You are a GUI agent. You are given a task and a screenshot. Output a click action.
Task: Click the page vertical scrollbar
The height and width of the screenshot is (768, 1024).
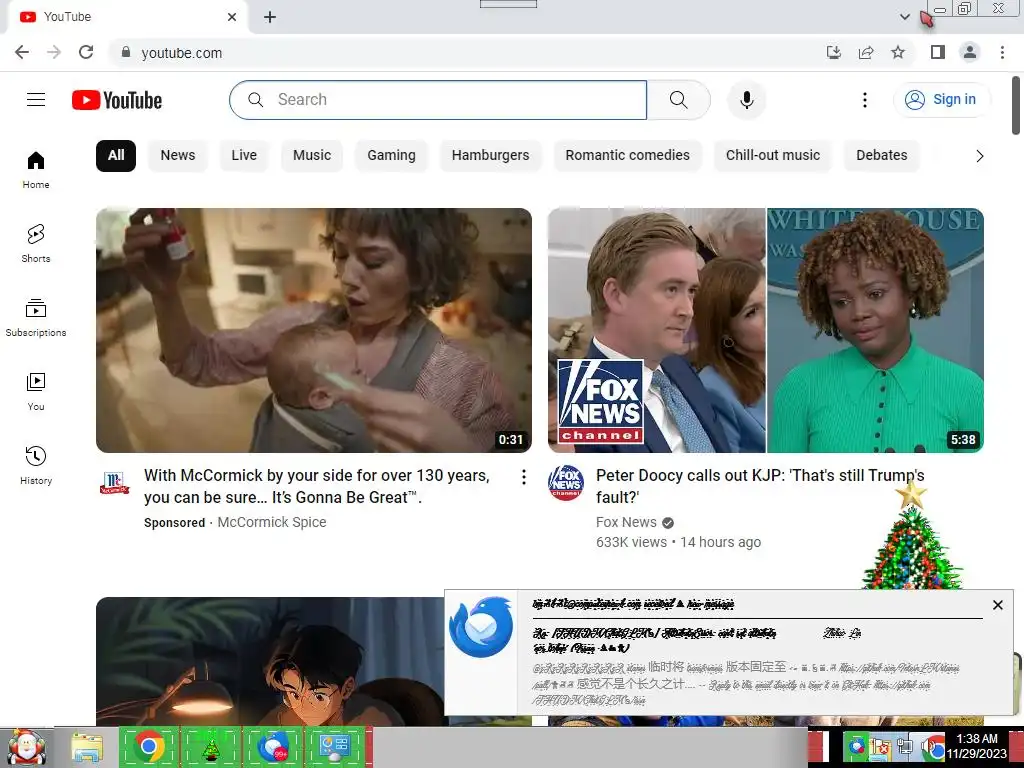coord(1016,106)
